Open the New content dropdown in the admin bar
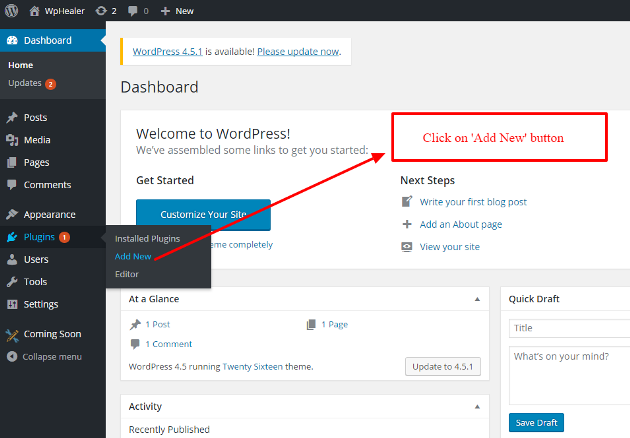Viewport: 630px width, 438px height. (177, 11)
